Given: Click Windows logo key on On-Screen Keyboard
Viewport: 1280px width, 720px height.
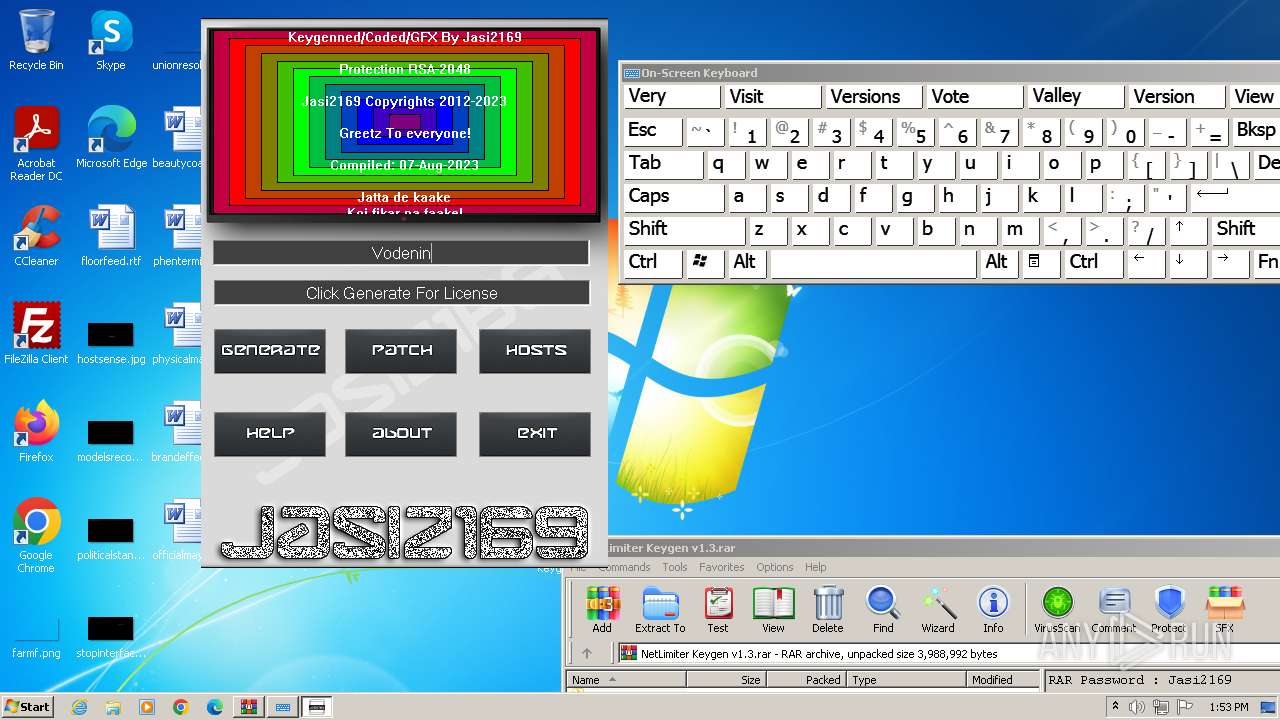Looking at the screenshot, I should 705,262.
